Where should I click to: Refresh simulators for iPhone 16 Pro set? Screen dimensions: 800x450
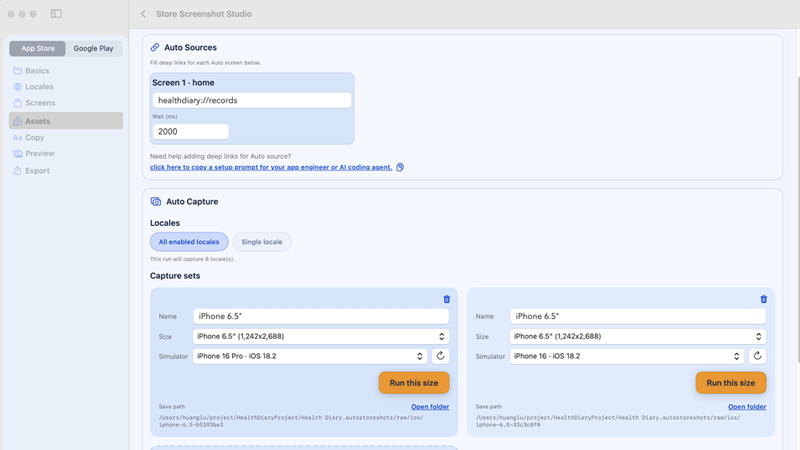pos(440,356)
